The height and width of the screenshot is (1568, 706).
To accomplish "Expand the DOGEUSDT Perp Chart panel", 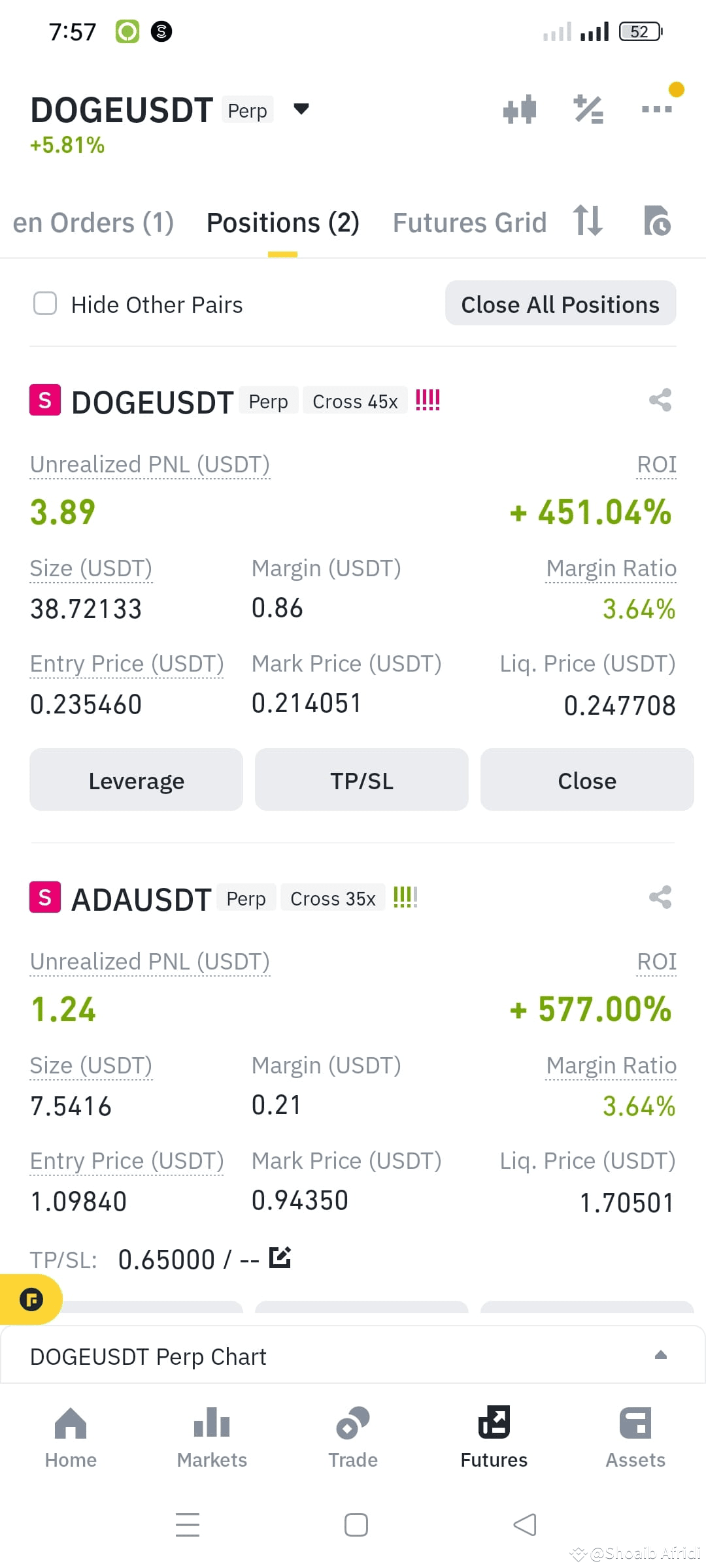I will [660, 1355].
